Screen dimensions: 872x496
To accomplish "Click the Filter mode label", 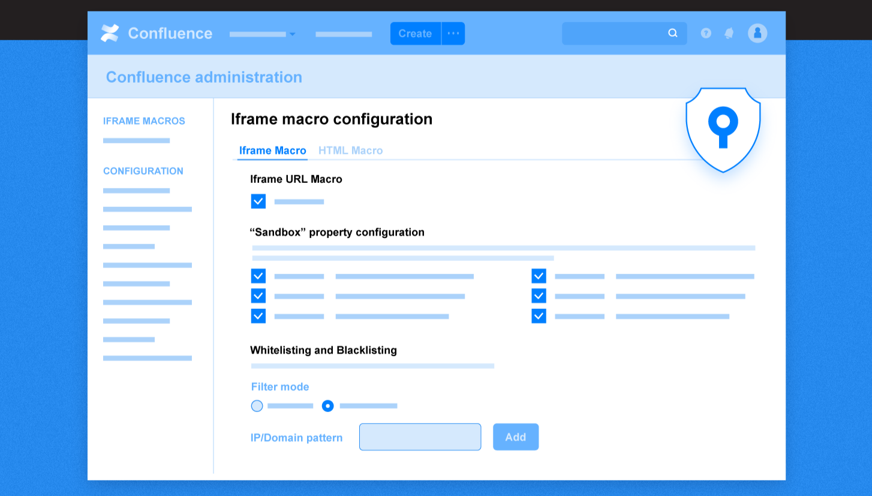I will 280,387.
